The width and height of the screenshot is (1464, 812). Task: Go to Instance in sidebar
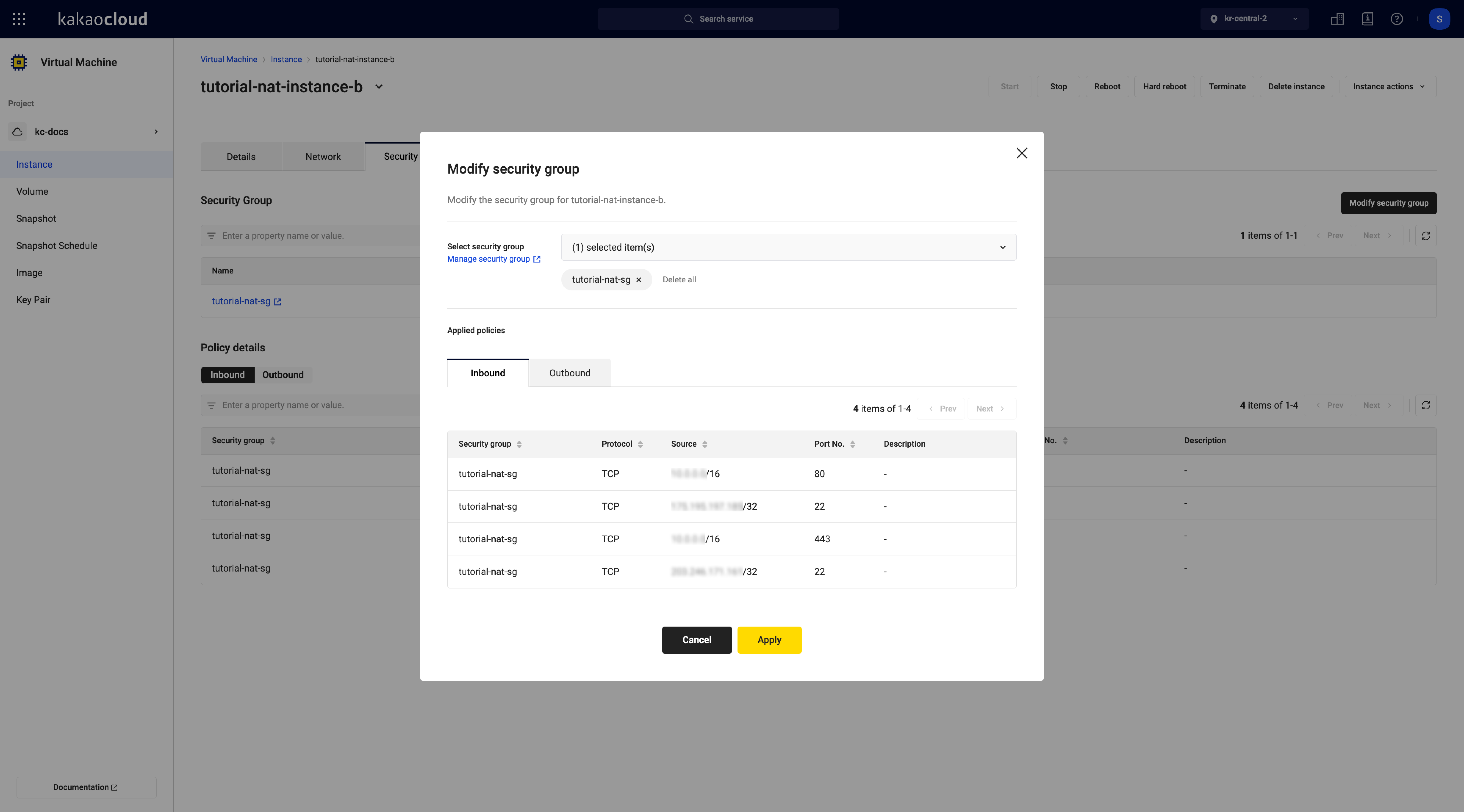[x=86, y=165]
